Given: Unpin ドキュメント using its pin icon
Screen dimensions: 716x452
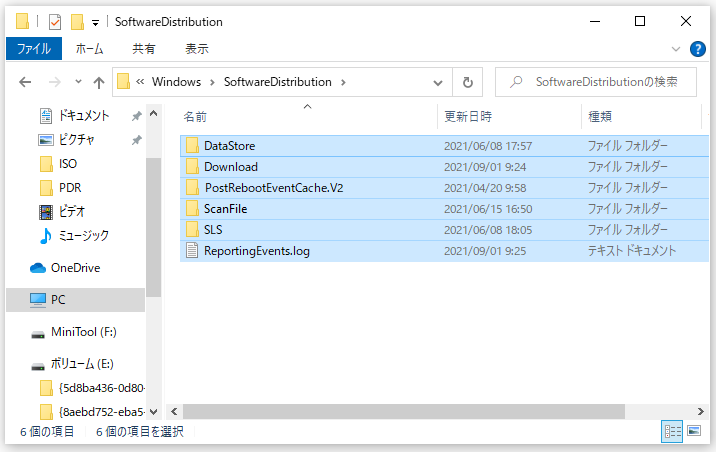Looking at the screenshot, I should 137,116.
